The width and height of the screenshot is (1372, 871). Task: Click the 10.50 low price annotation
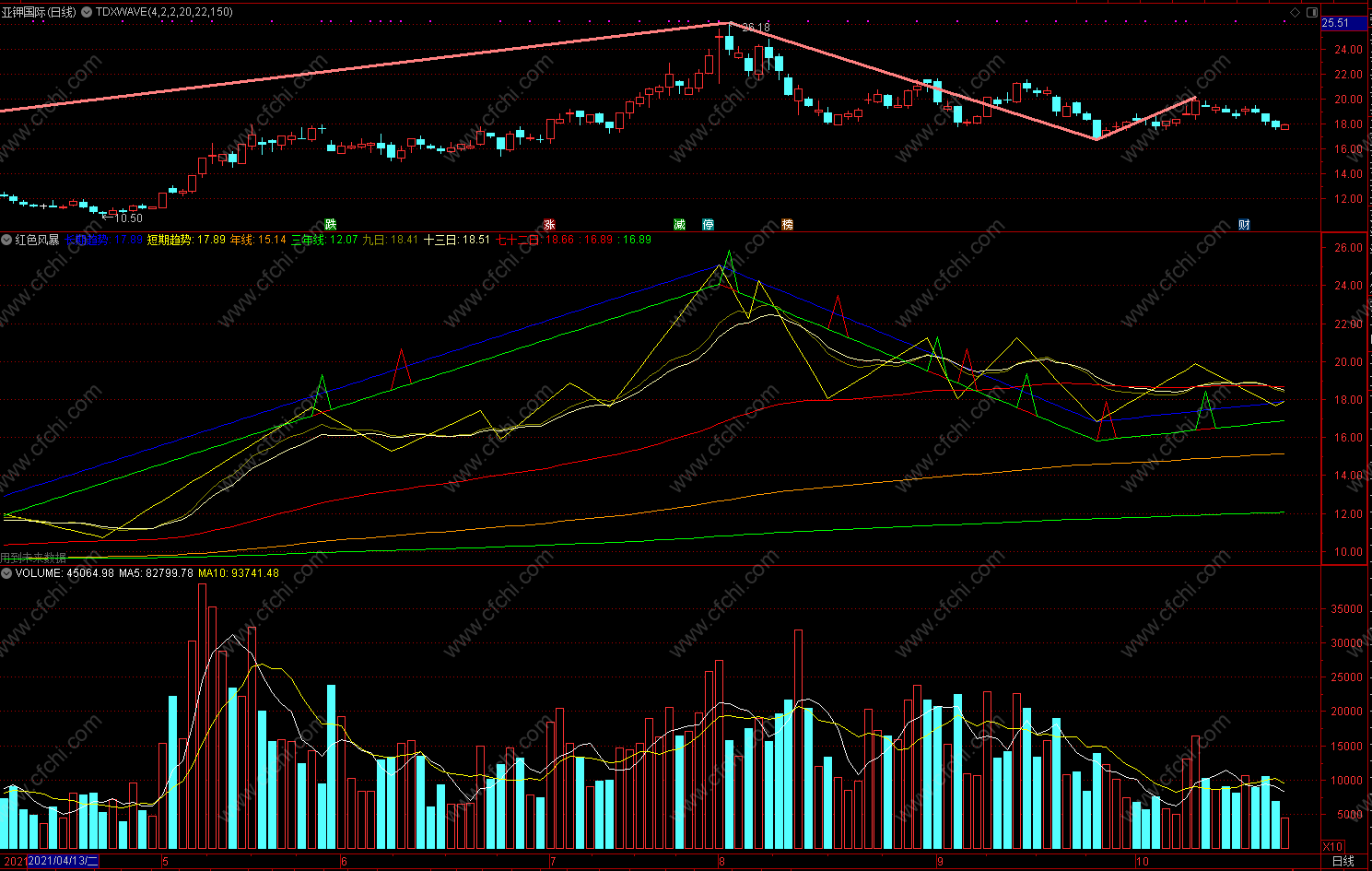pyautogui.click(x=128, y=218)
